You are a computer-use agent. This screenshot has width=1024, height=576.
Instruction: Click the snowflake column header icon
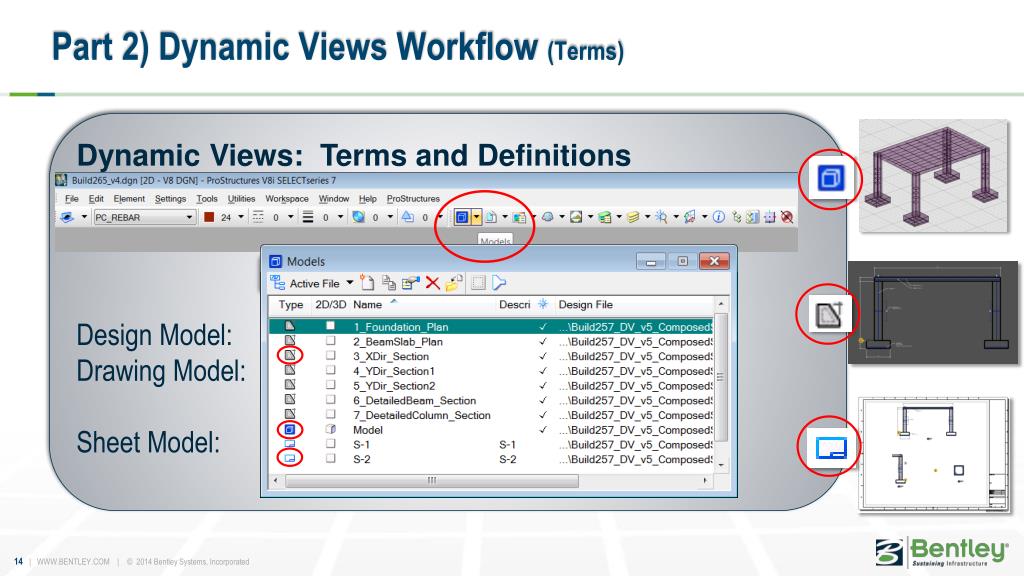(543, 304)
